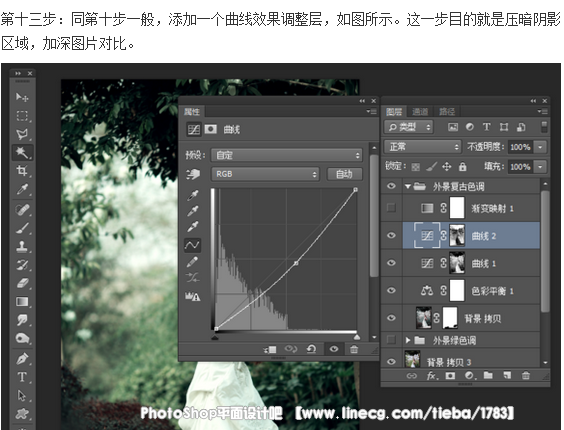Click the 自动 auto button
Viewport: 564px width, 430px height.
(x=344, y=174)
